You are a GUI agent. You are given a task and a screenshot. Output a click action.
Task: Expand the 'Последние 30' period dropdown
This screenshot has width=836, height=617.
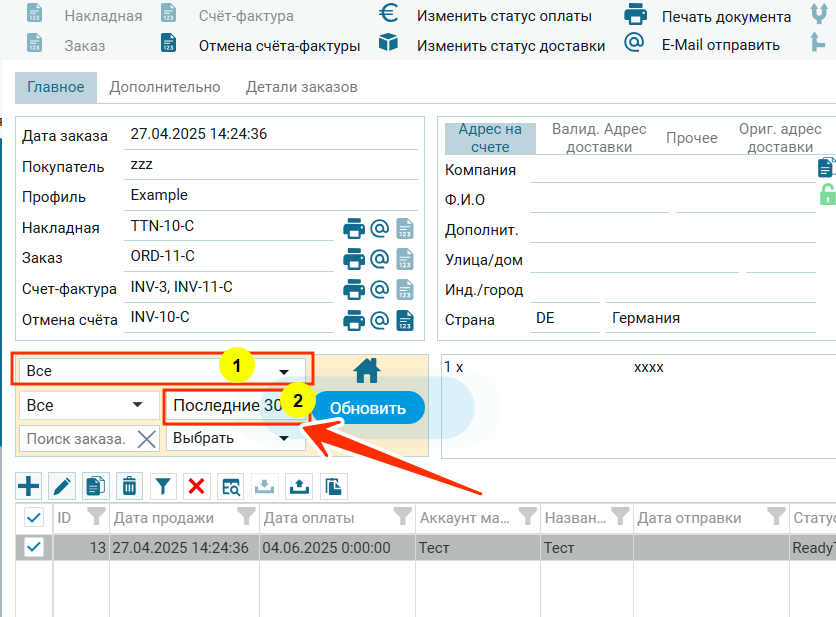tap(235, 406)
